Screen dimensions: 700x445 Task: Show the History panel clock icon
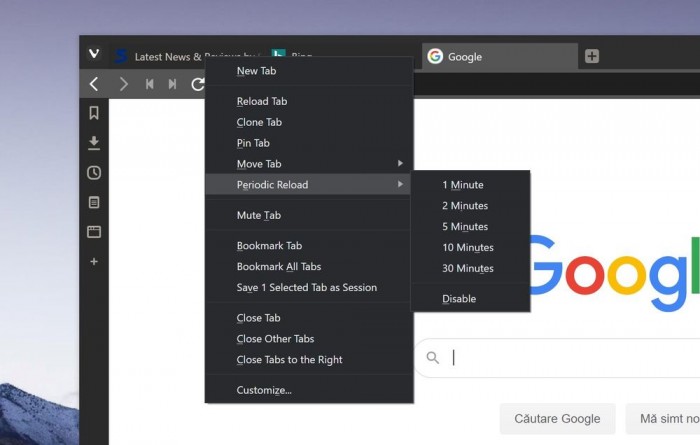tap(94, 172)
